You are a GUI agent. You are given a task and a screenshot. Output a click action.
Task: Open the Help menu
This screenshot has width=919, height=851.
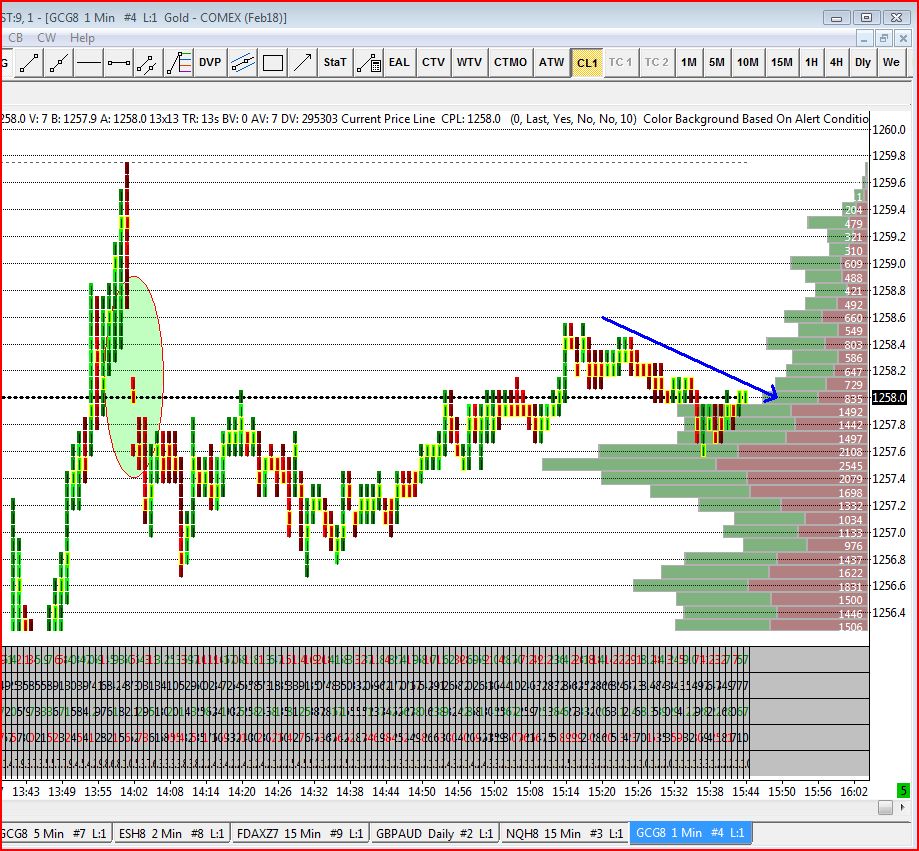82,38
